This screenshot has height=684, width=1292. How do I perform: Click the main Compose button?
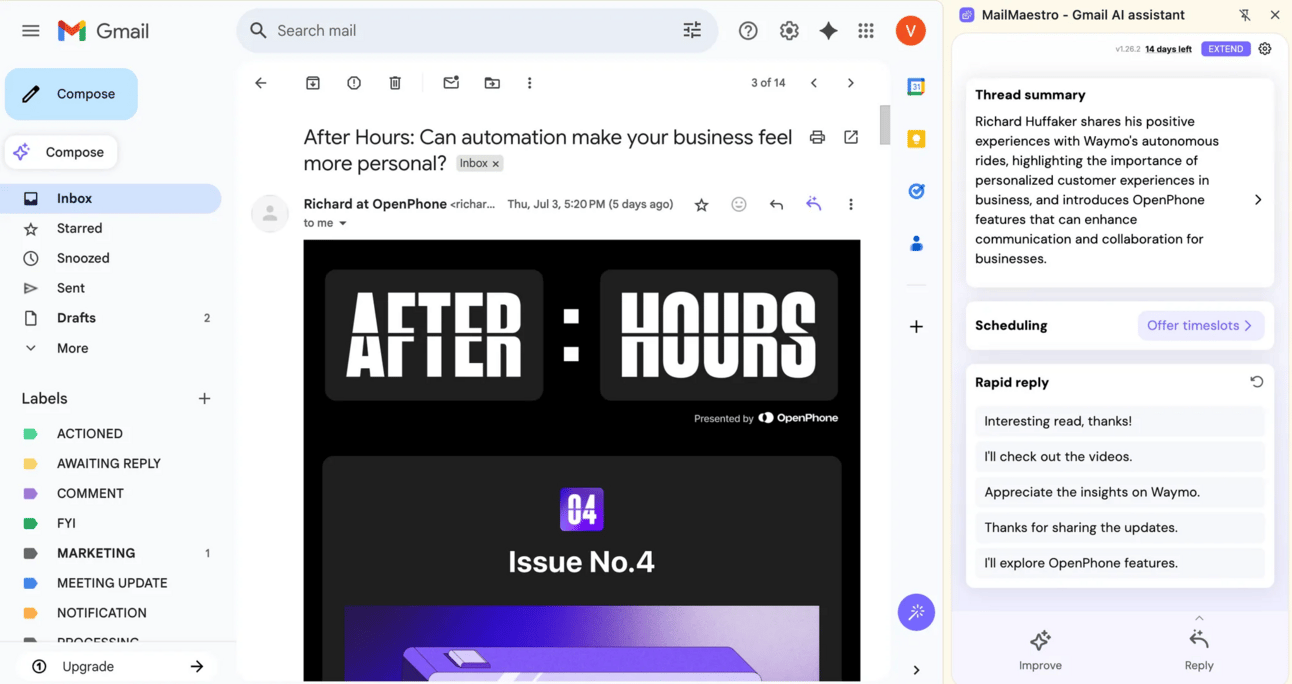tap(71, 94)
